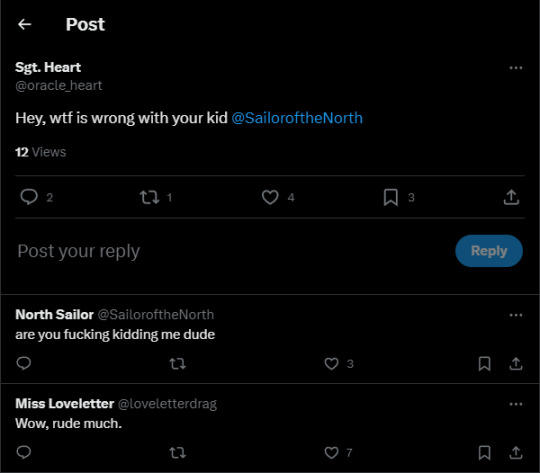This screenshot has height=473, width=540.
Task: Focus the Post your reply field
Action: point(234,251)
